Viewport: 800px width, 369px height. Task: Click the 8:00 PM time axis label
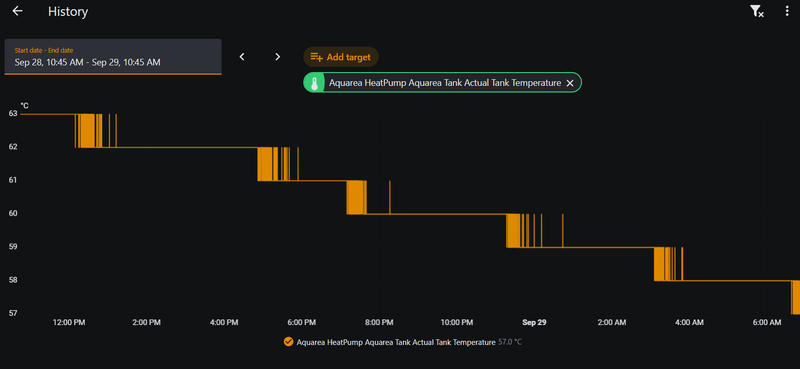379,323
